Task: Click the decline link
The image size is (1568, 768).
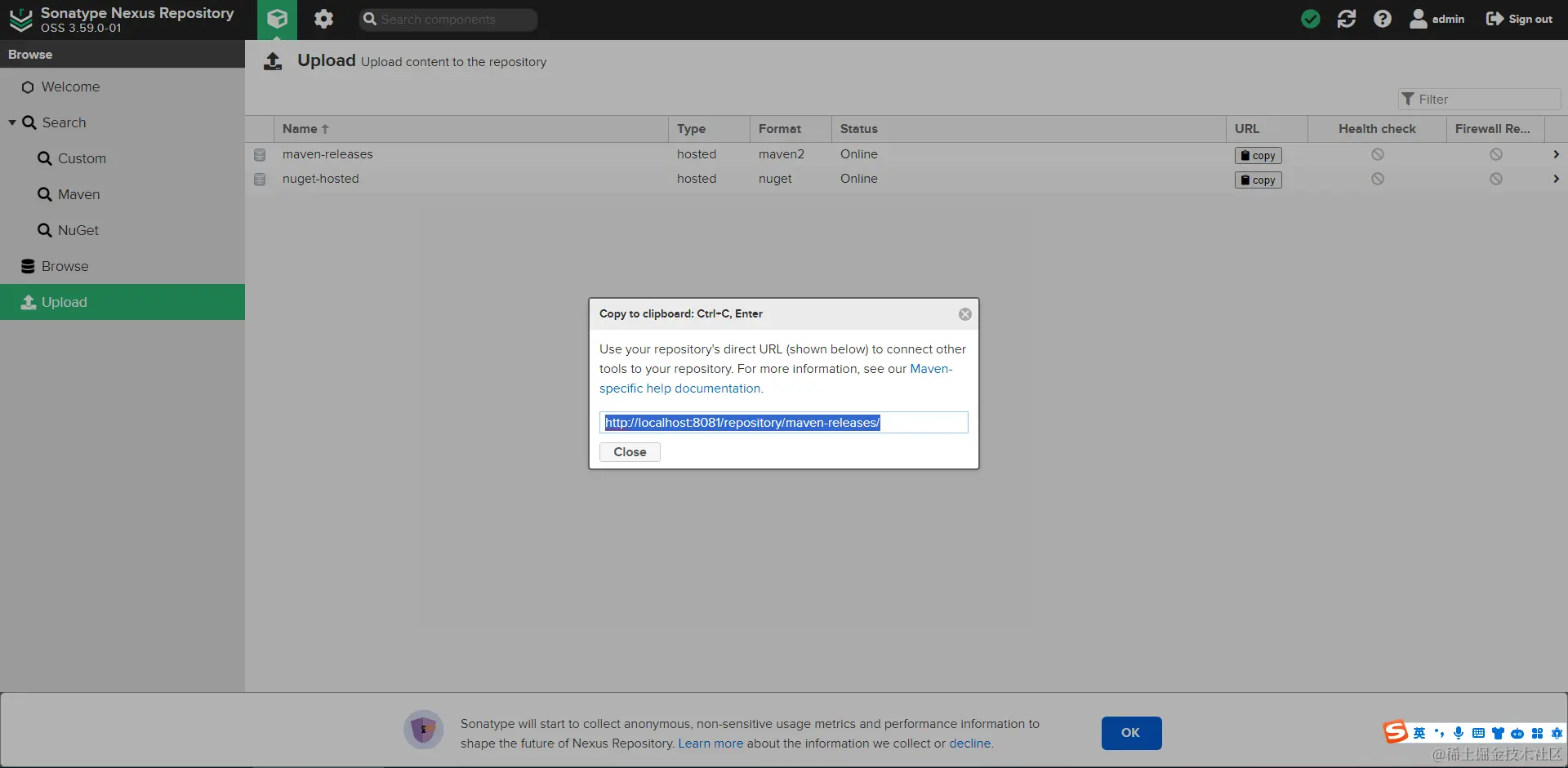Action: (970, 744)
